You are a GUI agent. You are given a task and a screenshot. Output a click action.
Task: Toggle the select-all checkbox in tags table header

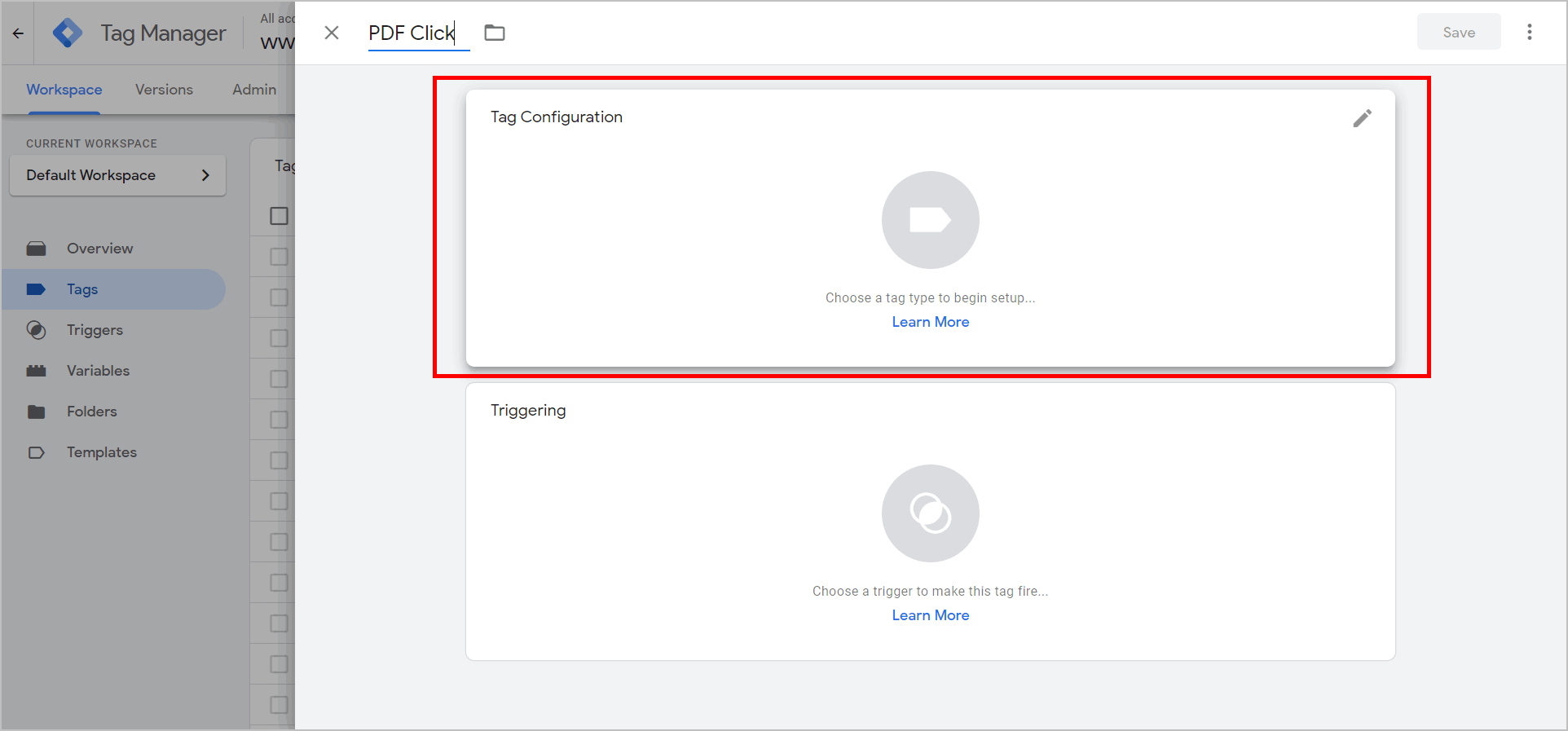point(279,216)
